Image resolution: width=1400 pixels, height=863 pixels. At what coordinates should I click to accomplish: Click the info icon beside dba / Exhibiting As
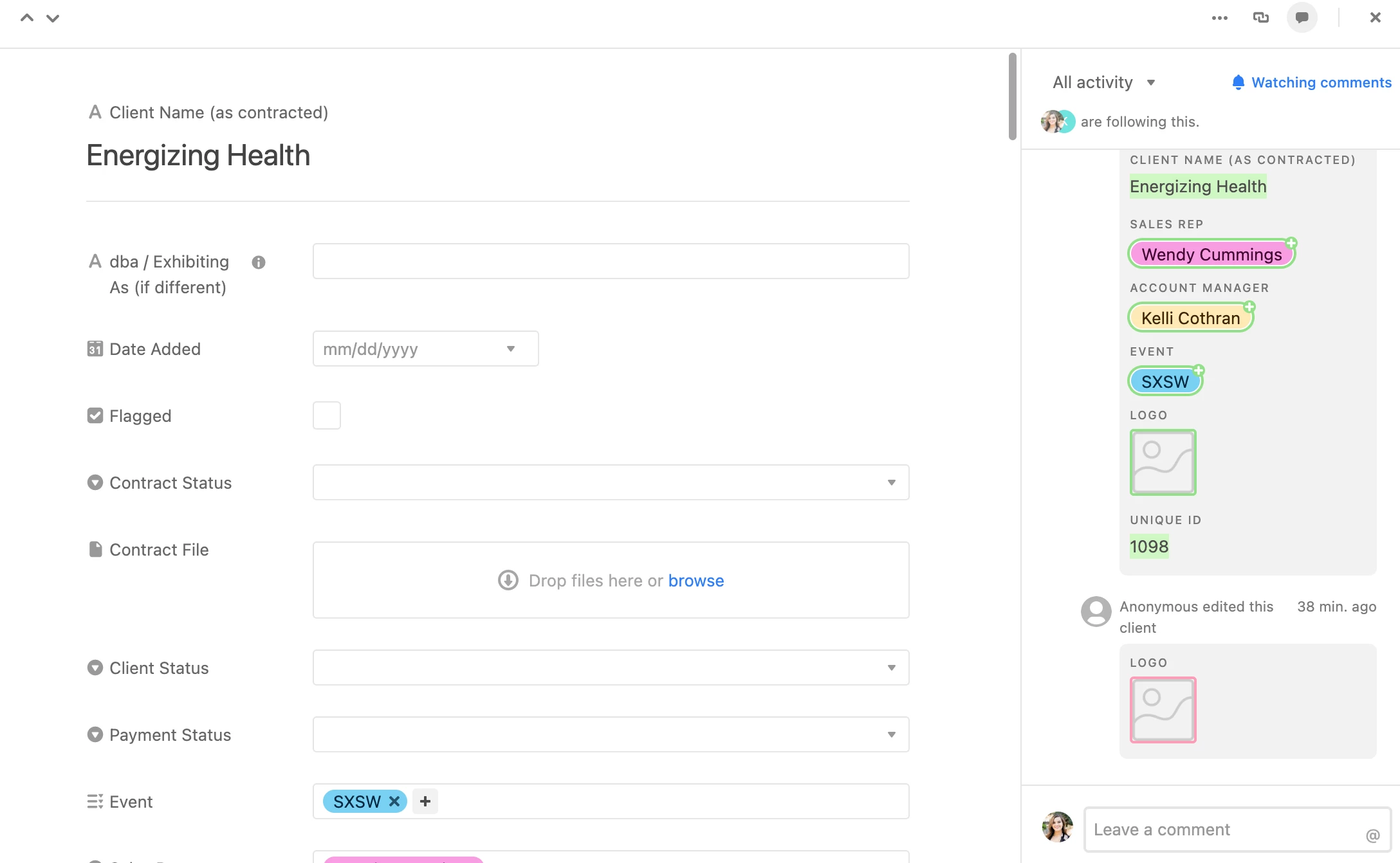259,262
